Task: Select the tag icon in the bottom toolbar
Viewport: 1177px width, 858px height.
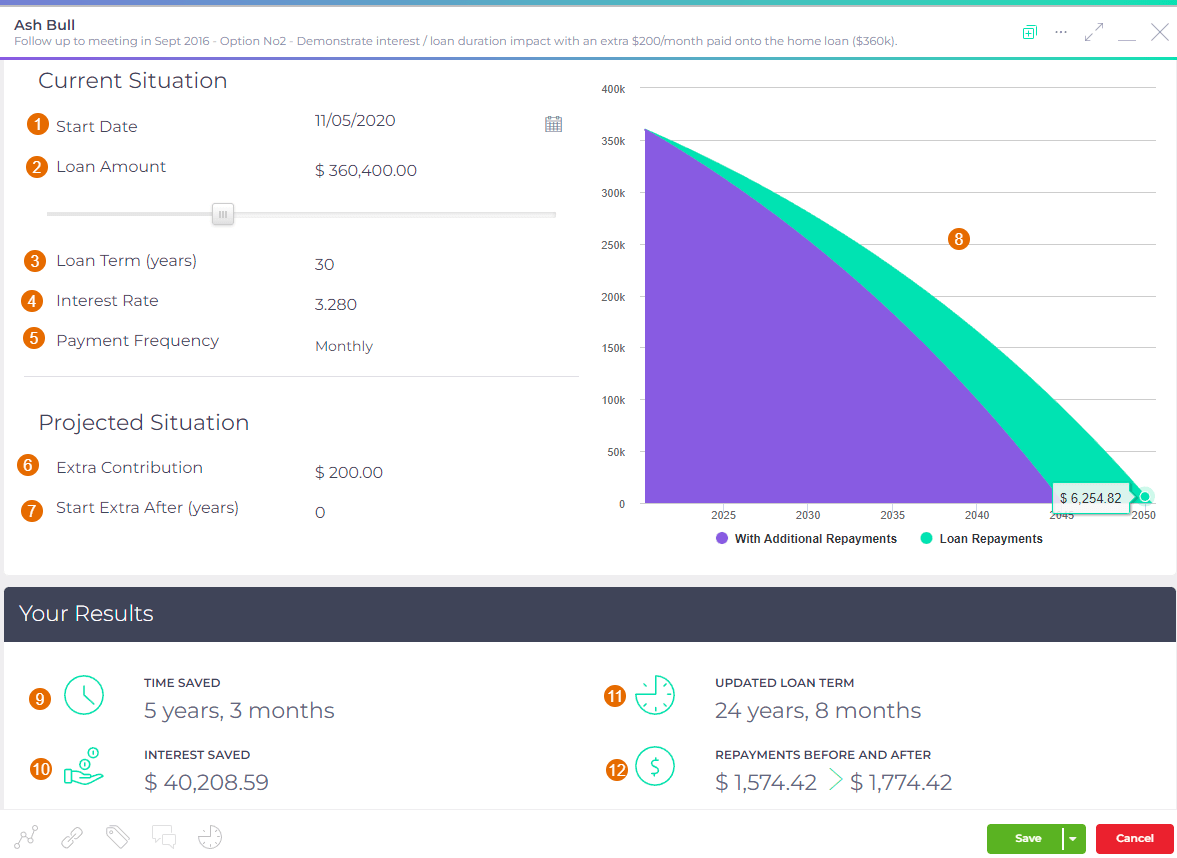Action: coord(117,837)
